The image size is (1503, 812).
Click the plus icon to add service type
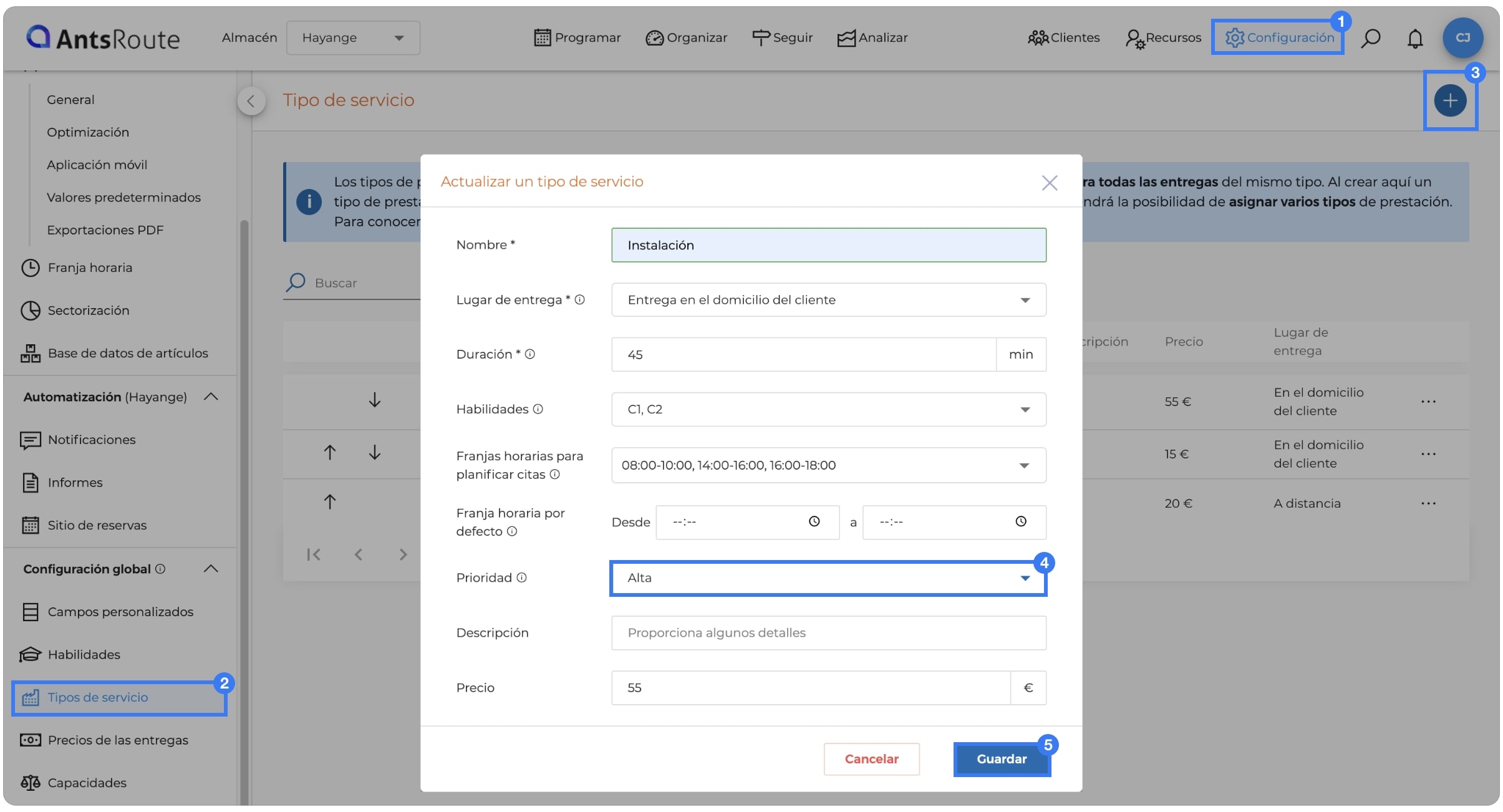tap(1450, 100)
